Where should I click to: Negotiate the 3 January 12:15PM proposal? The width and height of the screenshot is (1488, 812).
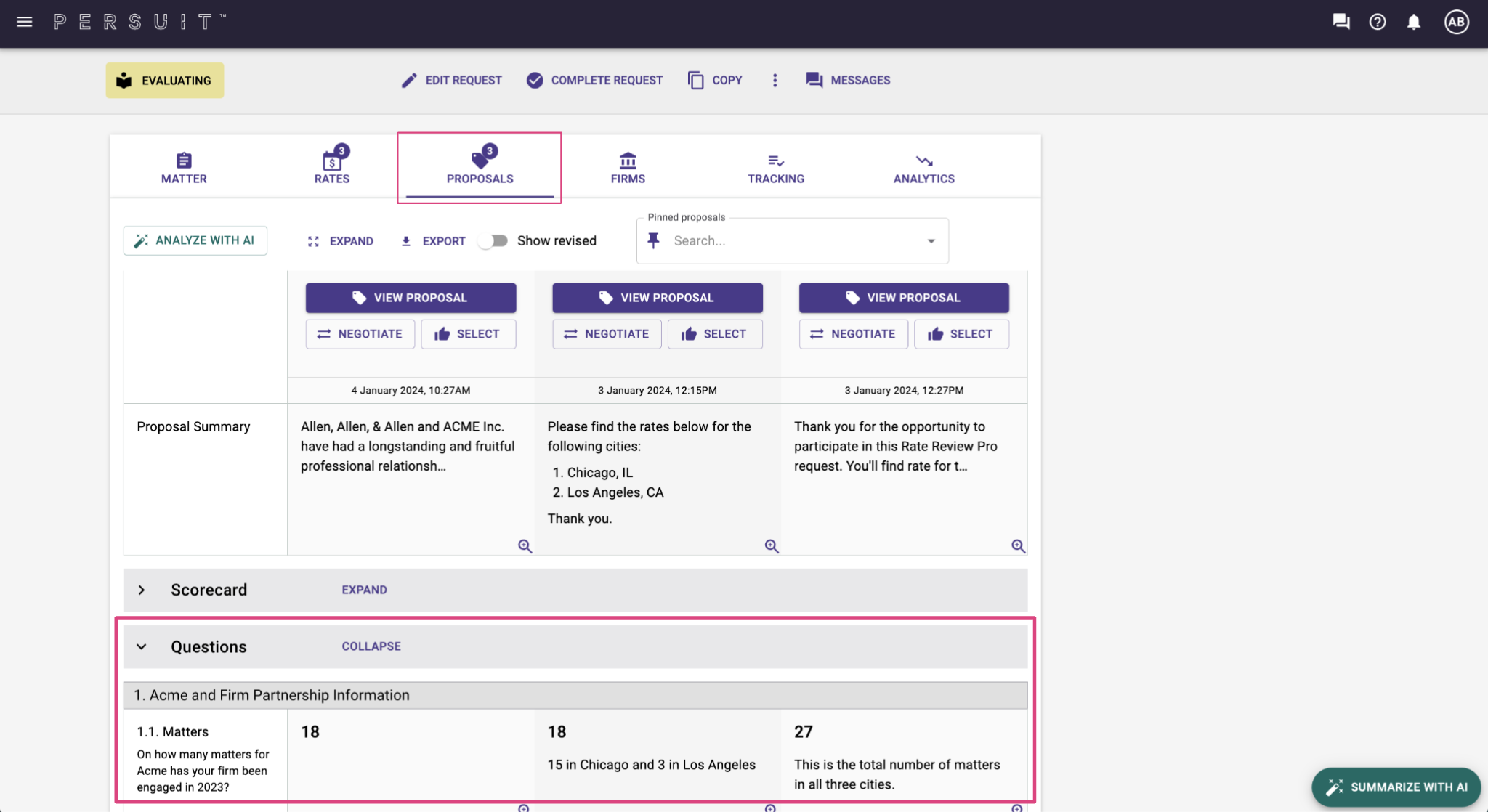(x=607, y=334)
